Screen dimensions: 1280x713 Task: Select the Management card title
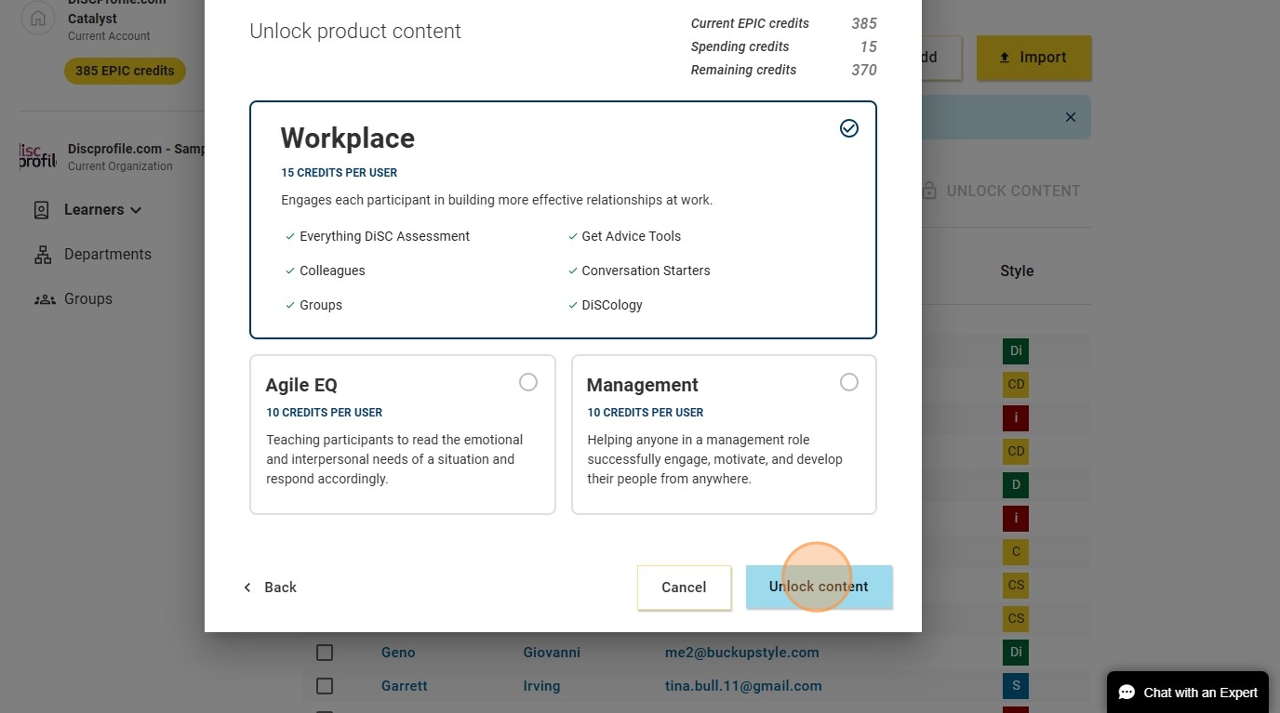tap(642, 385)
